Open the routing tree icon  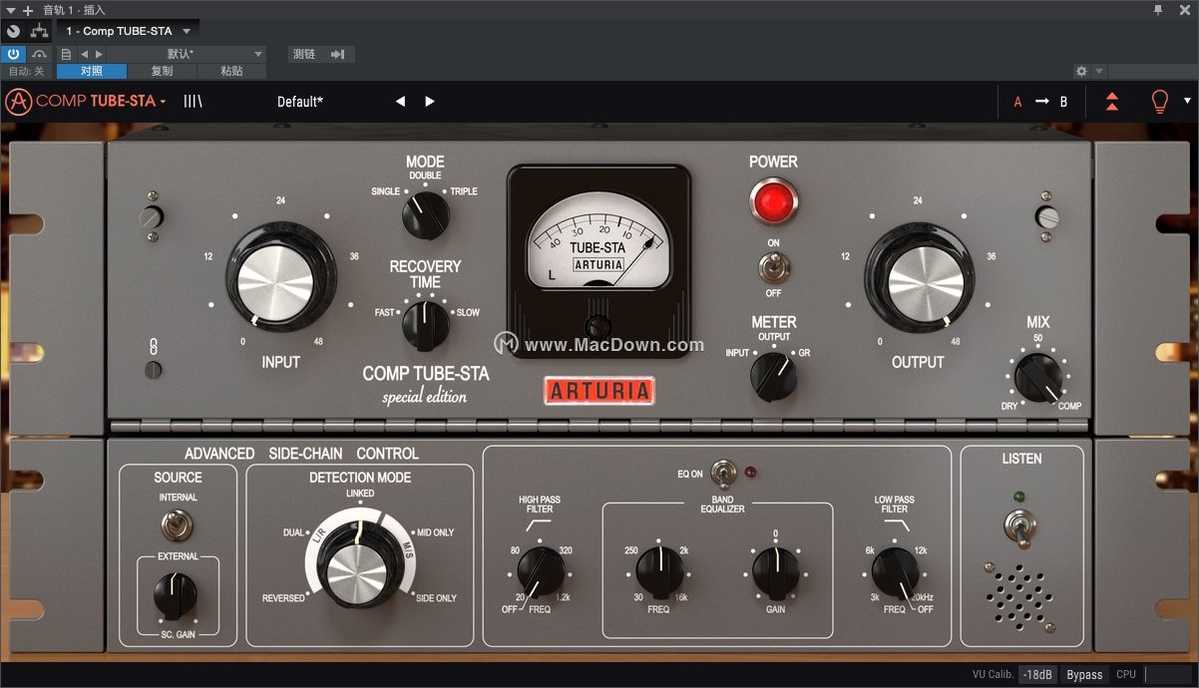click(x=39, y=31)
